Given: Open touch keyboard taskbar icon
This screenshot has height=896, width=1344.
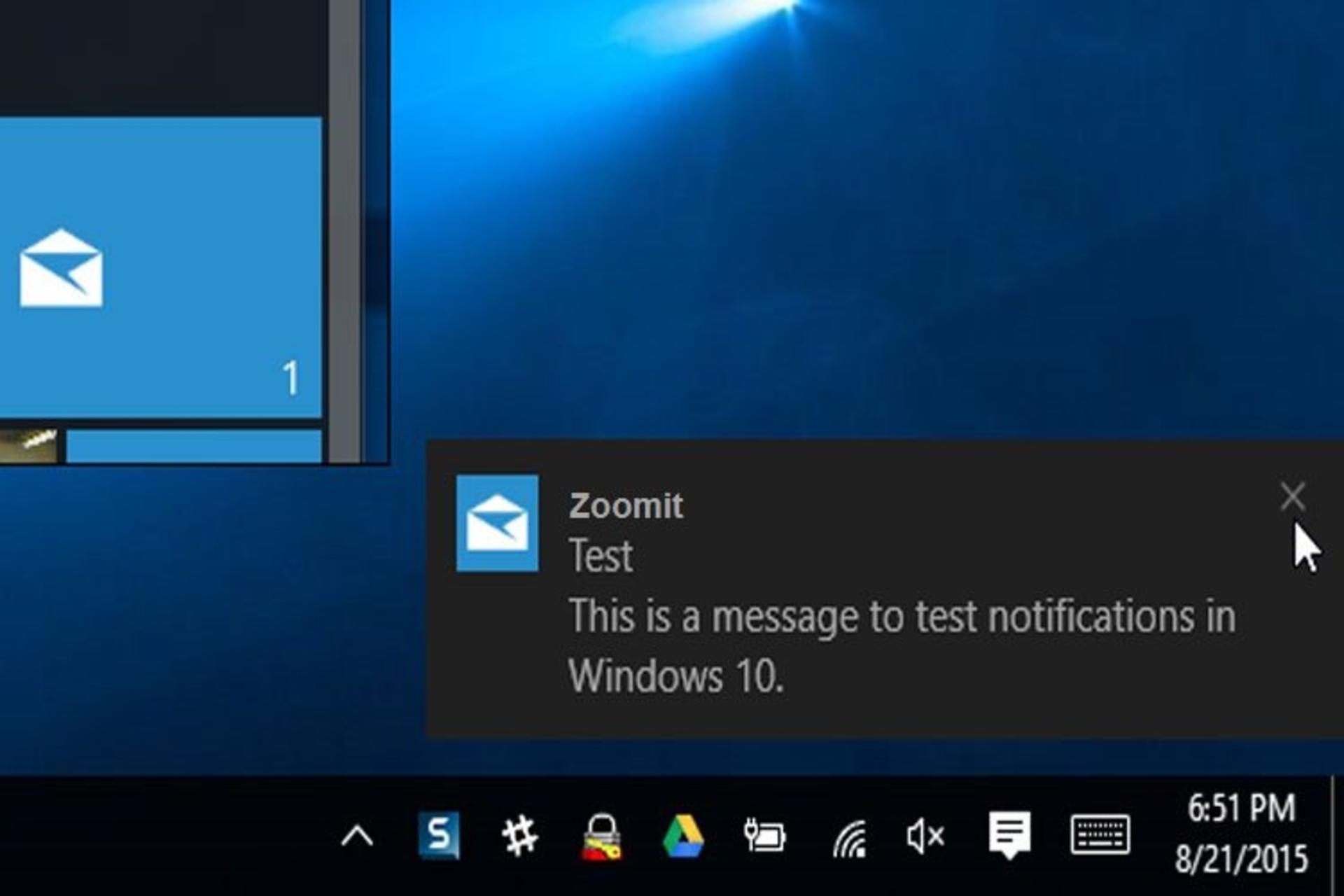Looking at the screenshot, I should (1100, 834).
